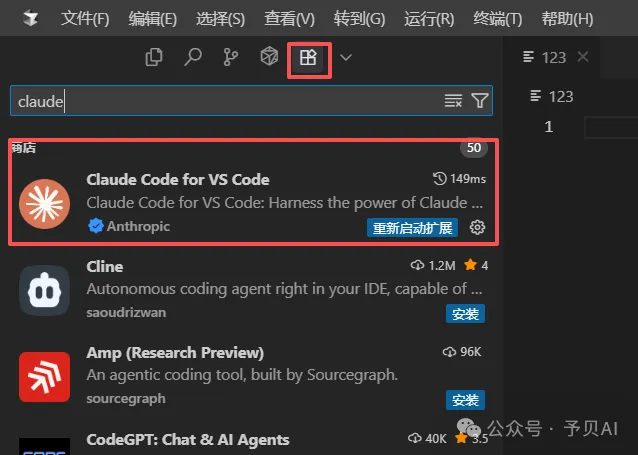Image resolution: width=638 pixels, height=455 pixels.
Task: Open the Search magnifier panel
Action: (193, 57)
